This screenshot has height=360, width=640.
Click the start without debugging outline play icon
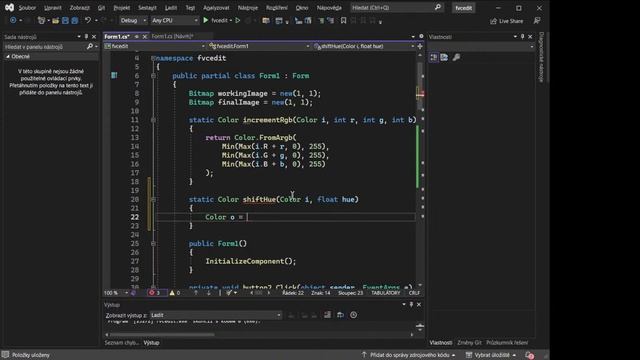pyautogui.click(x=238, y=20)
